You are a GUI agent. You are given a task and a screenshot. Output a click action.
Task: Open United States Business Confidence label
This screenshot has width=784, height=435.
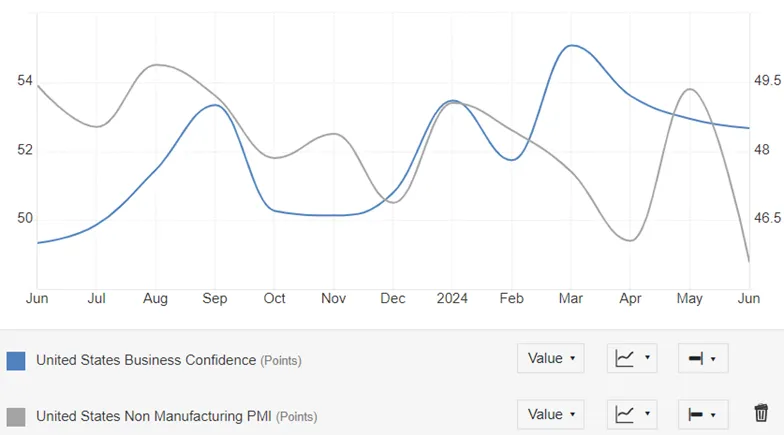click(x=146, y=360)
